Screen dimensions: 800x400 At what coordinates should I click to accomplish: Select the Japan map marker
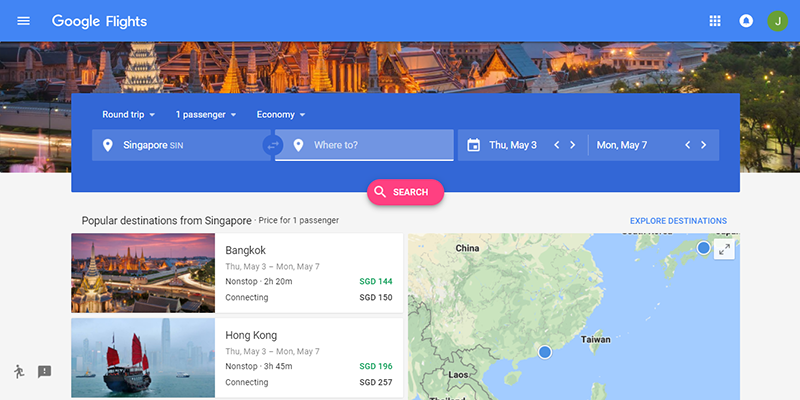click(x=704, y=248)
